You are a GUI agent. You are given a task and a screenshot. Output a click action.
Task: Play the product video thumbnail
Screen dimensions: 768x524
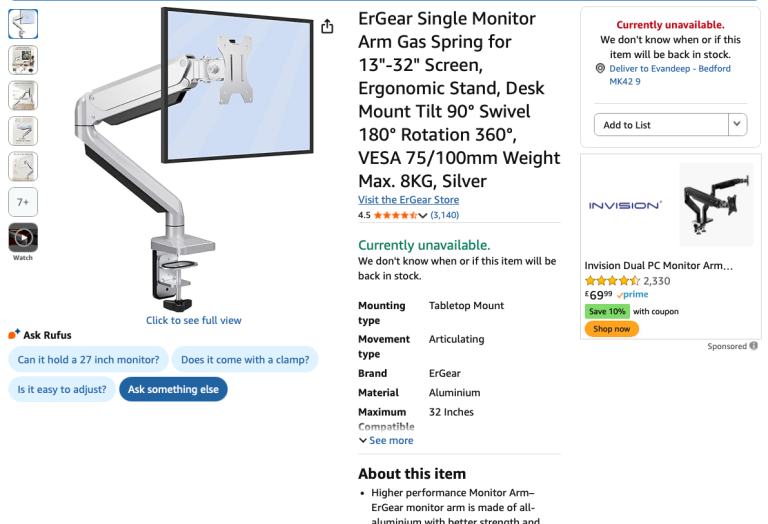(23, 237)
